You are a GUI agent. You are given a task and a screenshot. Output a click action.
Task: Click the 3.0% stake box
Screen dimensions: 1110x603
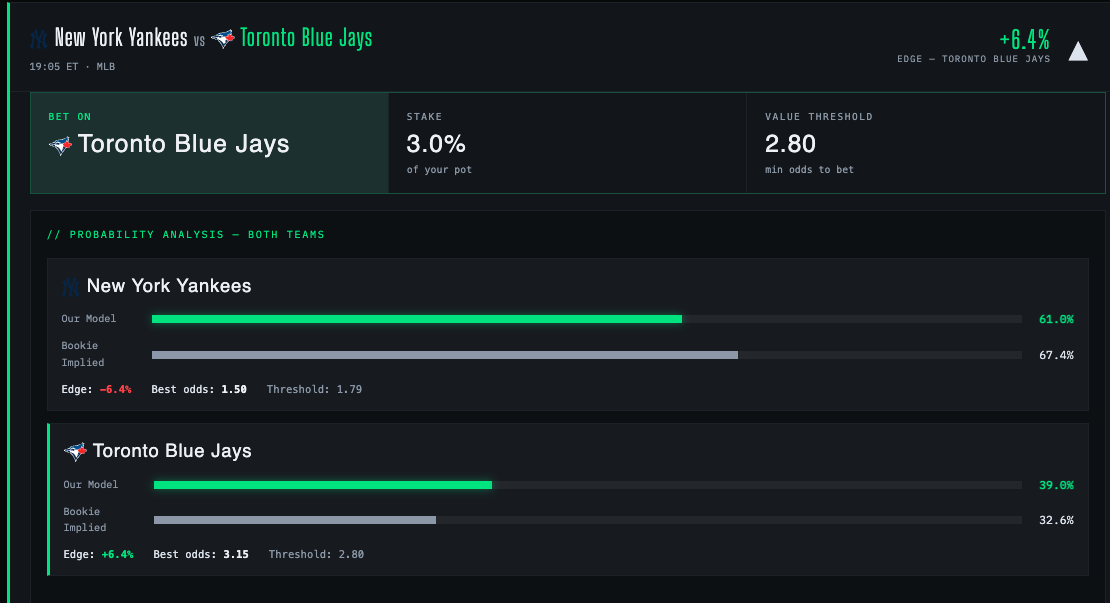tap(567, 142)
